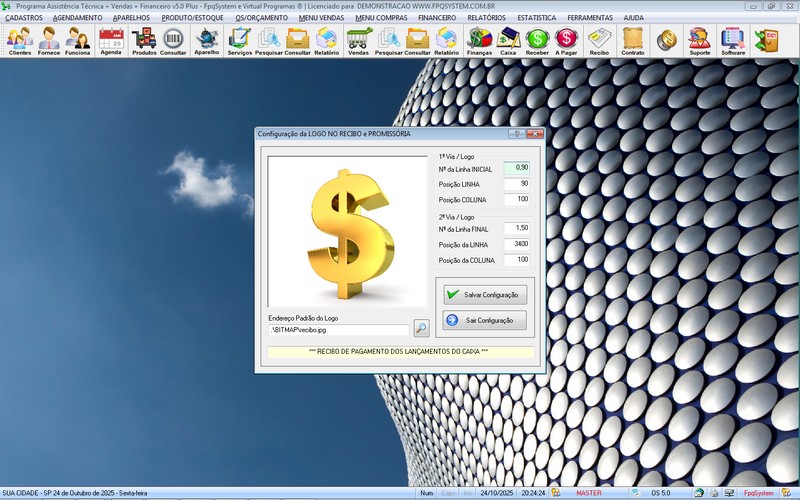Screen dimensions: 800x500
Task: Open the Caixa cash book icon
Action: 508,41
